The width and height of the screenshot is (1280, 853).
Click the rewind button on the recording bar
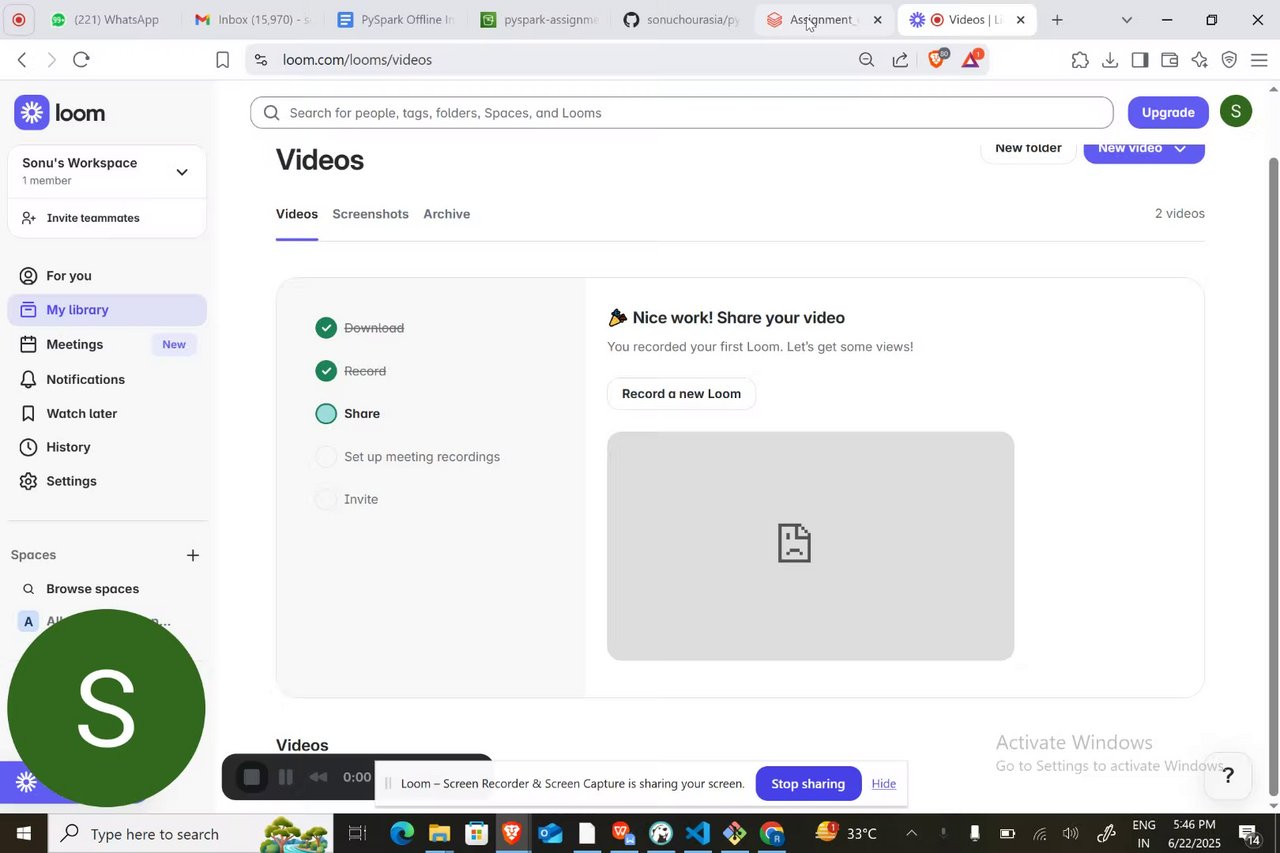point(318,777)
